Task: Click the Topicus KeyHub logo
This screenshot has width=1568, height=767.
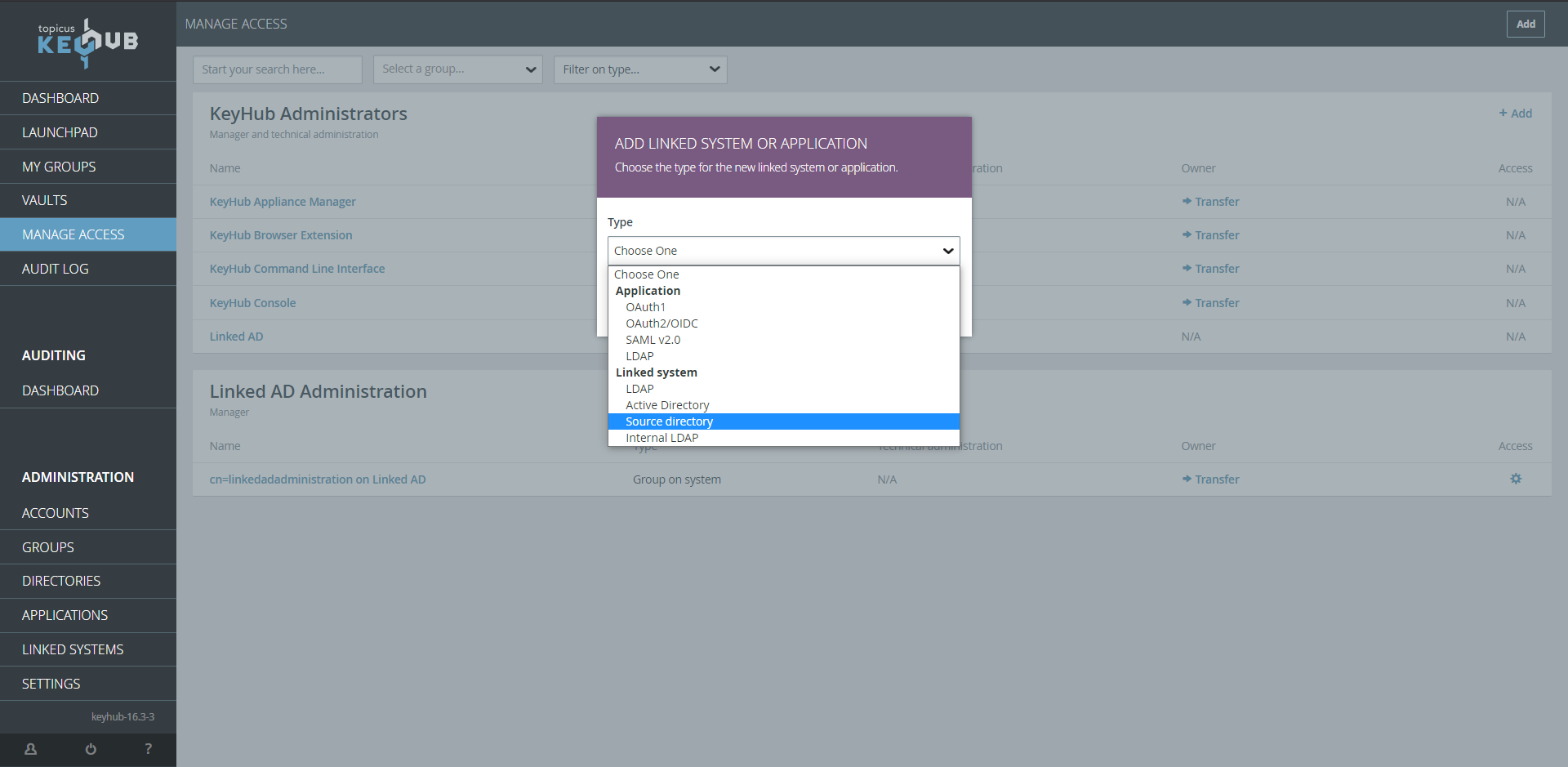Action: point(88,42)
